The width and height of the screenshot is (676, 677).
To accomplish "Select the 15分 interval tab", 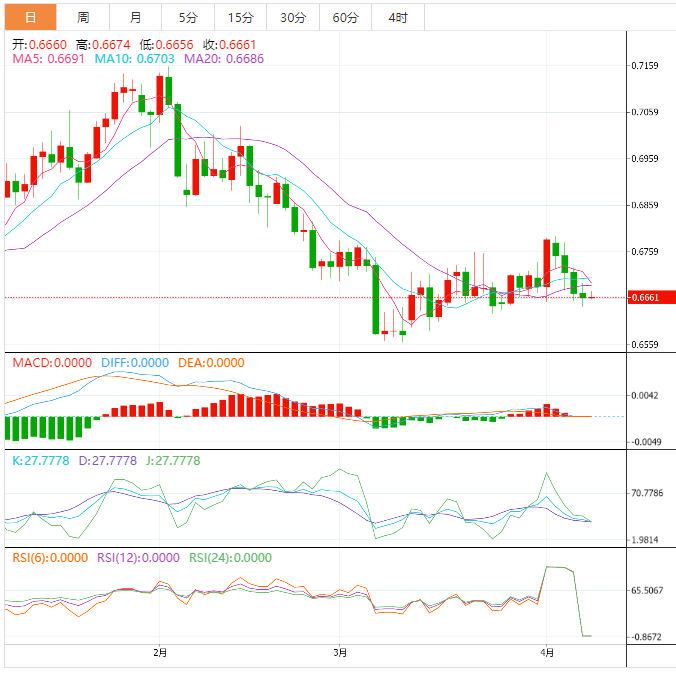I will pyautogui.click(x=240, y=18).
